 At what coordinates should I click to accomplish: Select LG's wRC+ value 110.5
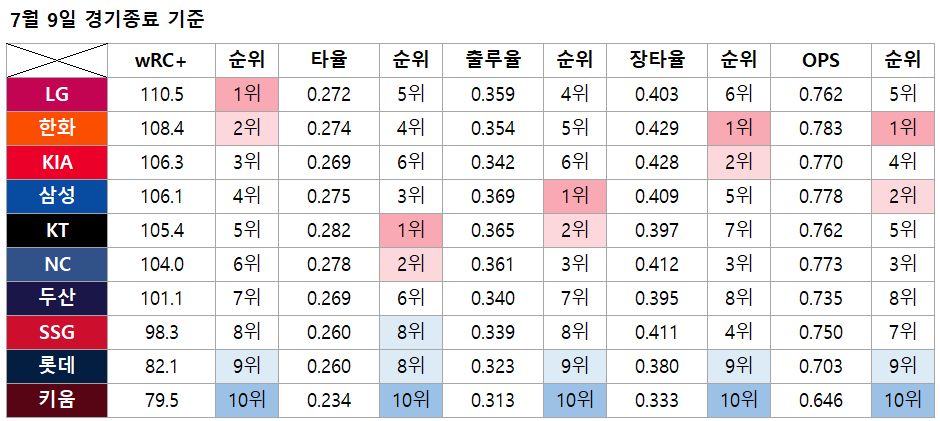coord(161,94)
